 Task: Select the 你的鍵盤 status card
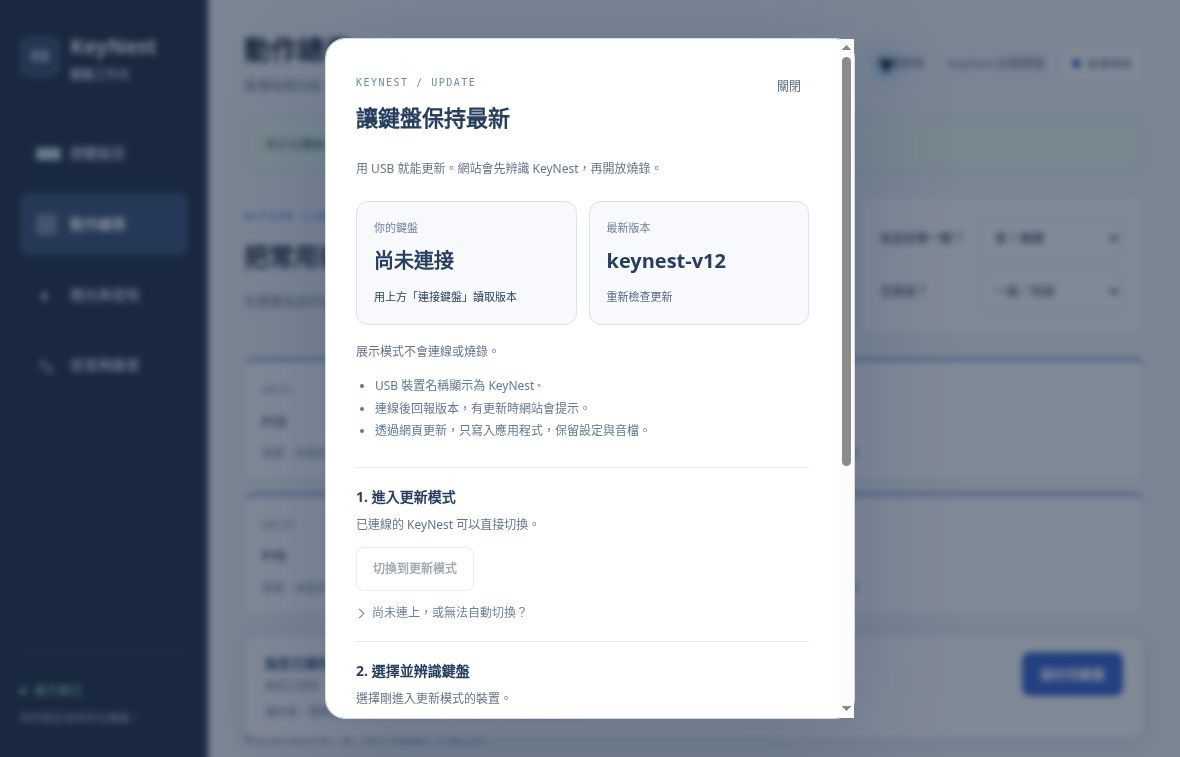(x=466, y=263)
